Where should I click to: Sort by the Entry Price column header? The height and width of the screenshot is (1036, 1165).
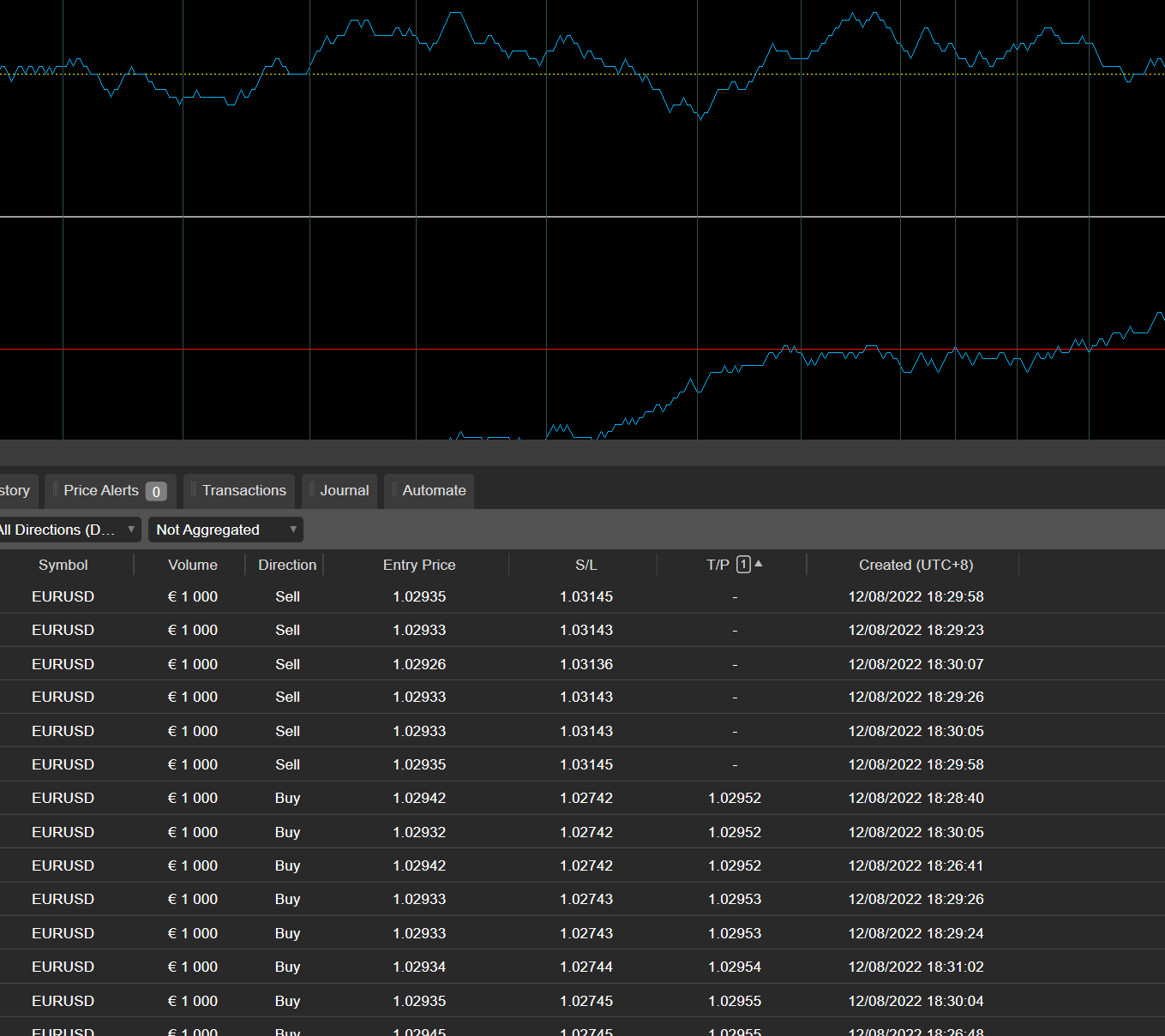(419, 565)
